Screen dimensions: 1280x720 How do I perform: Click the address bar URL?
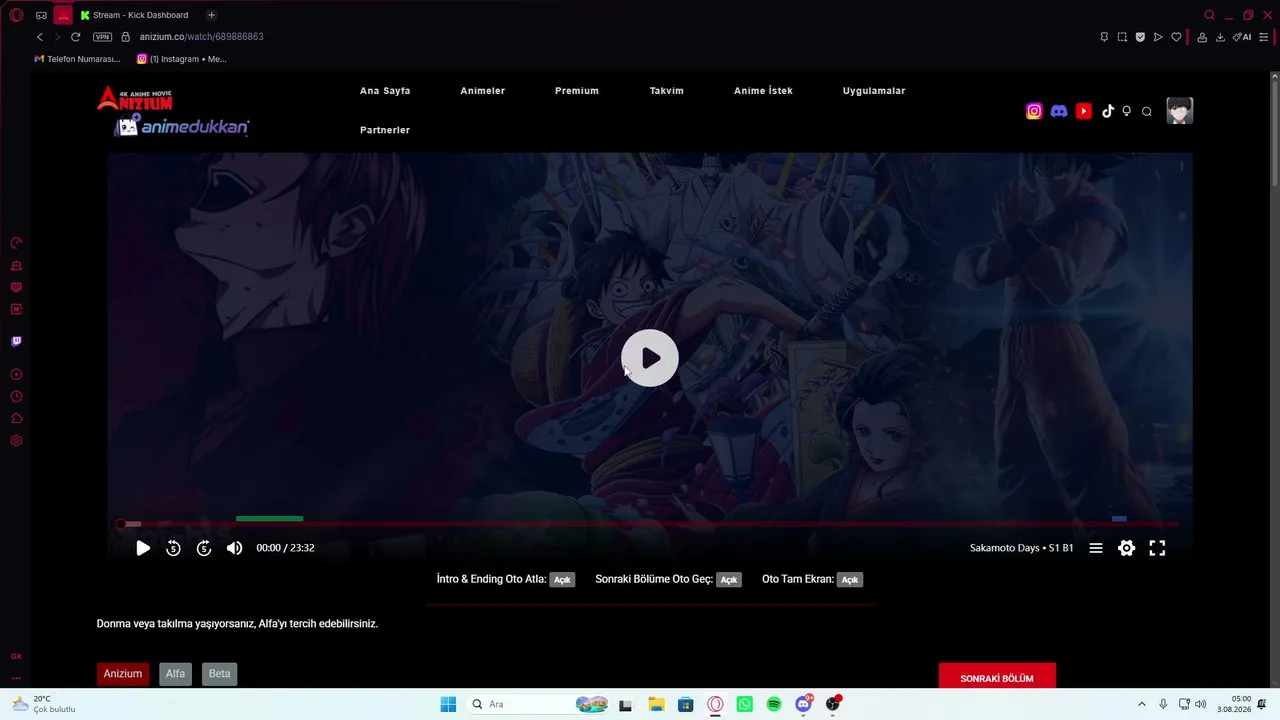click(x=202, y=37)
